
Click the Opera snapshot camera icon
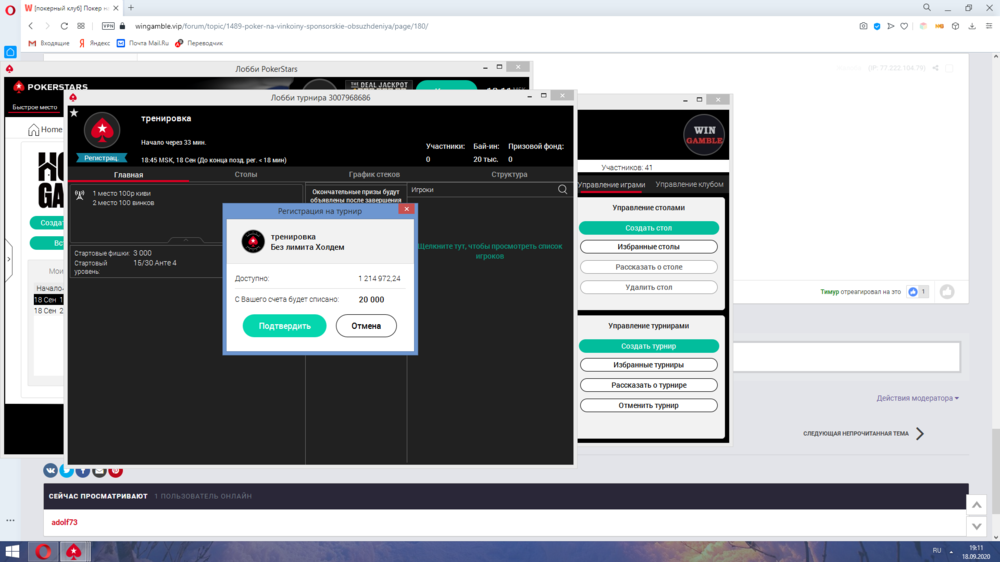coord(863,26)
